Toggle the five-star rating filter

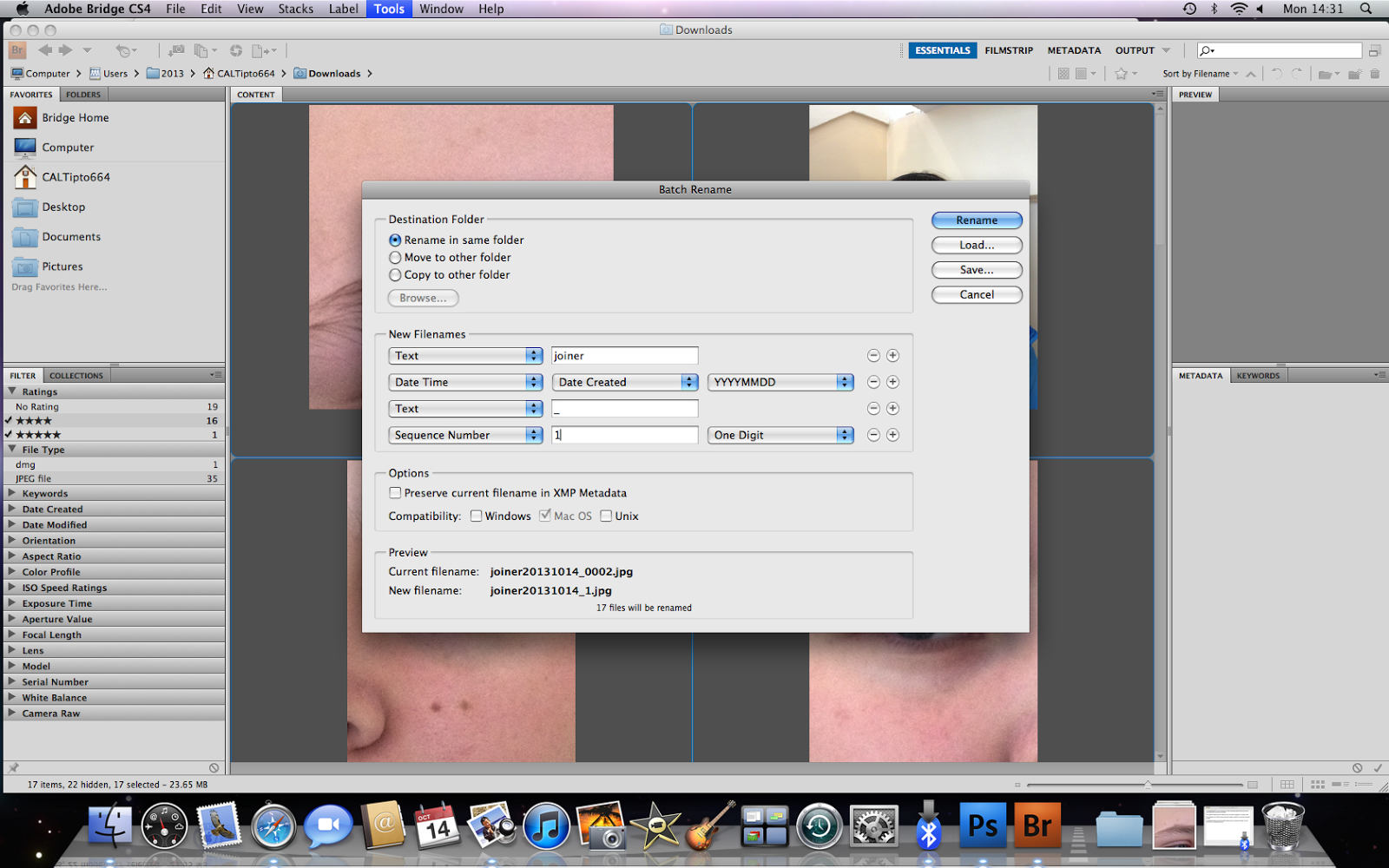pos(114,435)
